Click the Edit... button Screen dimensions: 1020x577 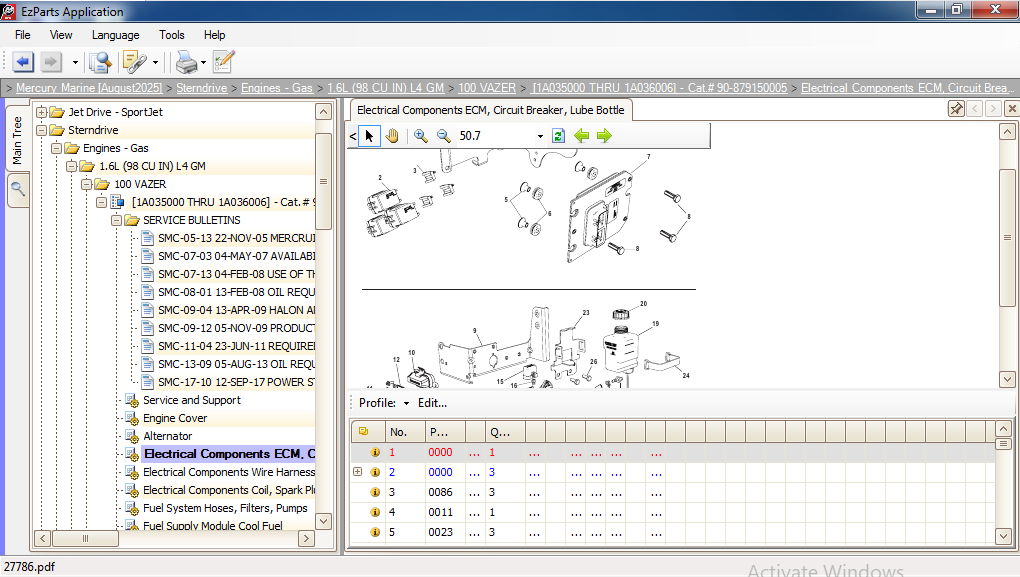pos(432,403)
